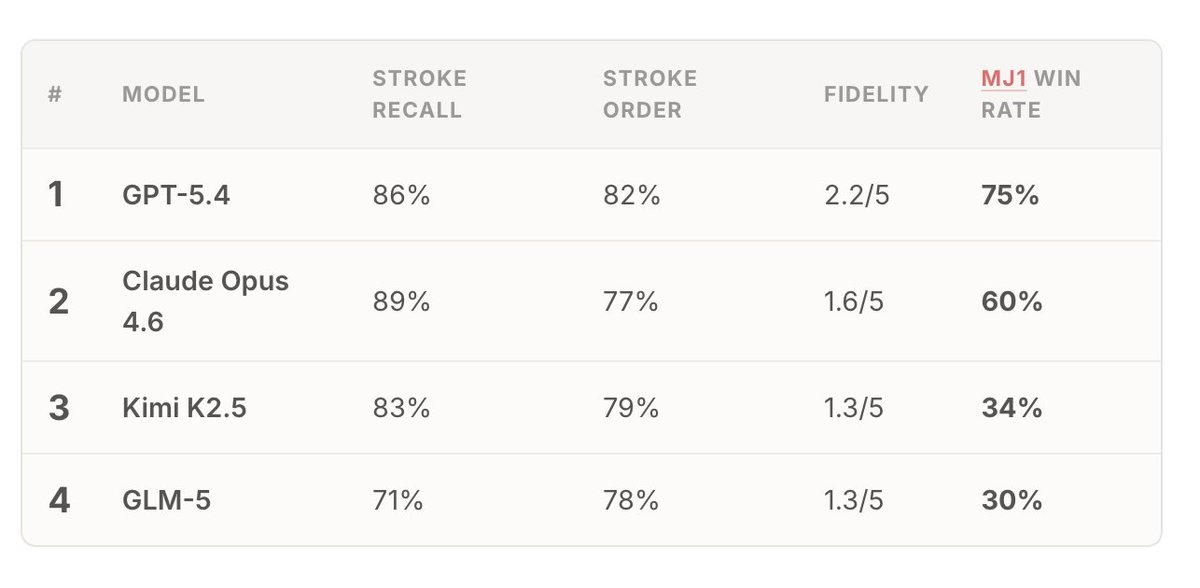Click the Stroke Order column header
The image size is (1200, 588).
(x=649, y=94)
